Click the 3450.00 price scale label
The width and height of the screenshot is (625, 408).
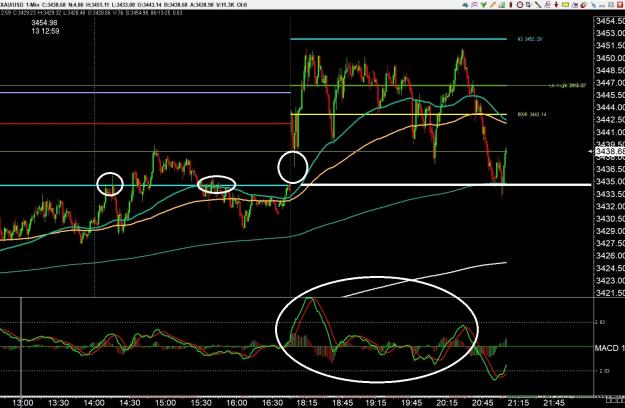pyautogui.click(x=610, y=58)
